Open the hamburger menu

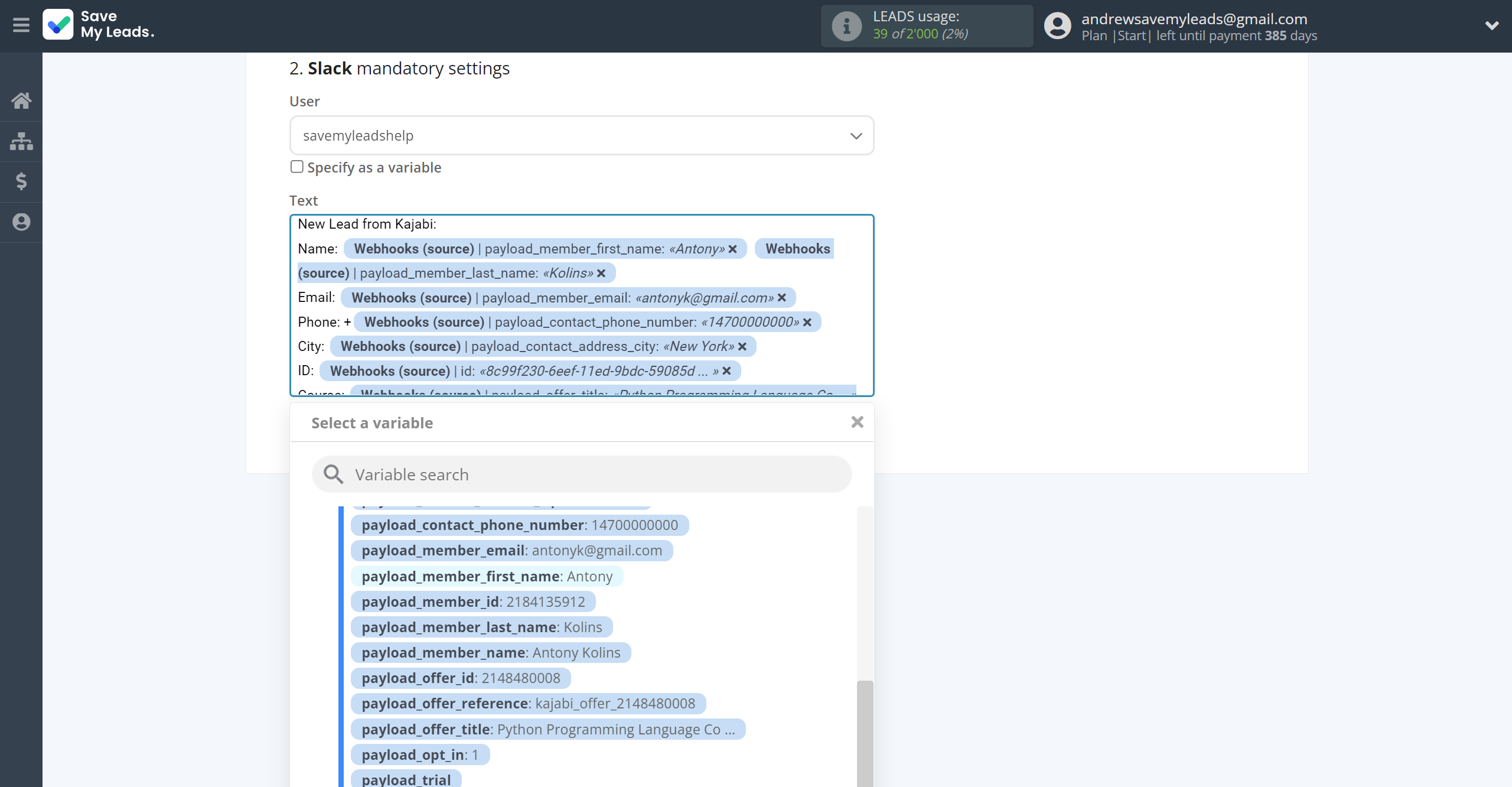(x=21, y=25)
